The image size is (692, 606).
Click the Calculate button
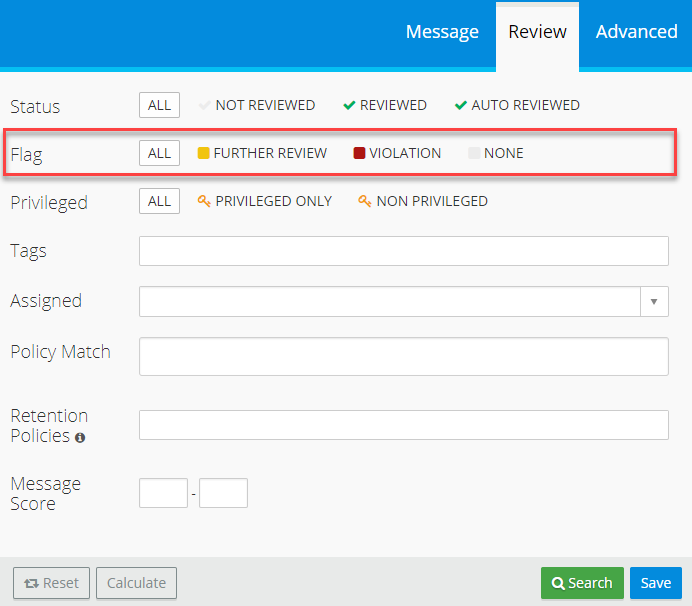(x=137, y=583)
